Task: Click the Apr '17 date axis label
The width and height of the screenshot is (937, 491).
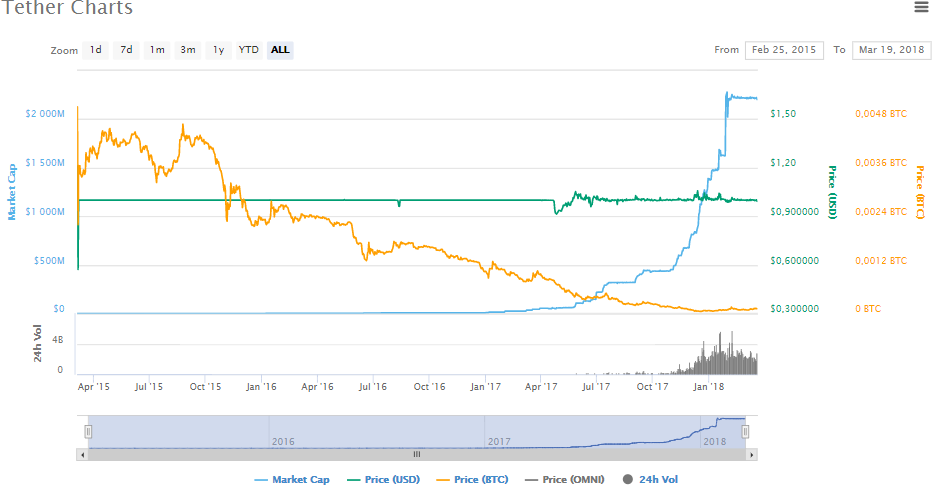Action: point(541,386)
